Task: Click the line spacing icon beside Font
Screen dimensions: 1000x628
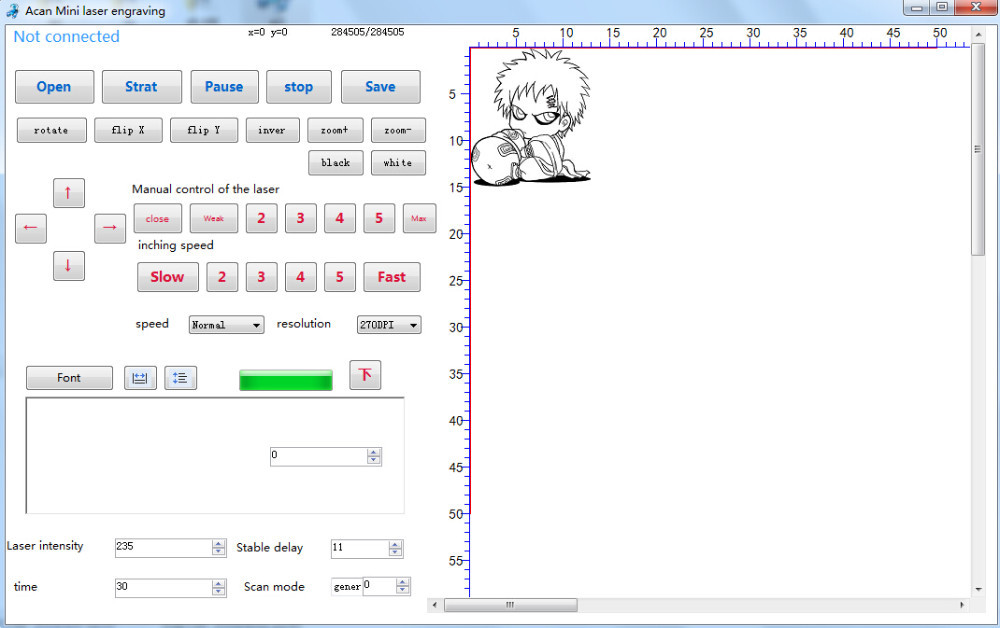Action: point(180,378)
